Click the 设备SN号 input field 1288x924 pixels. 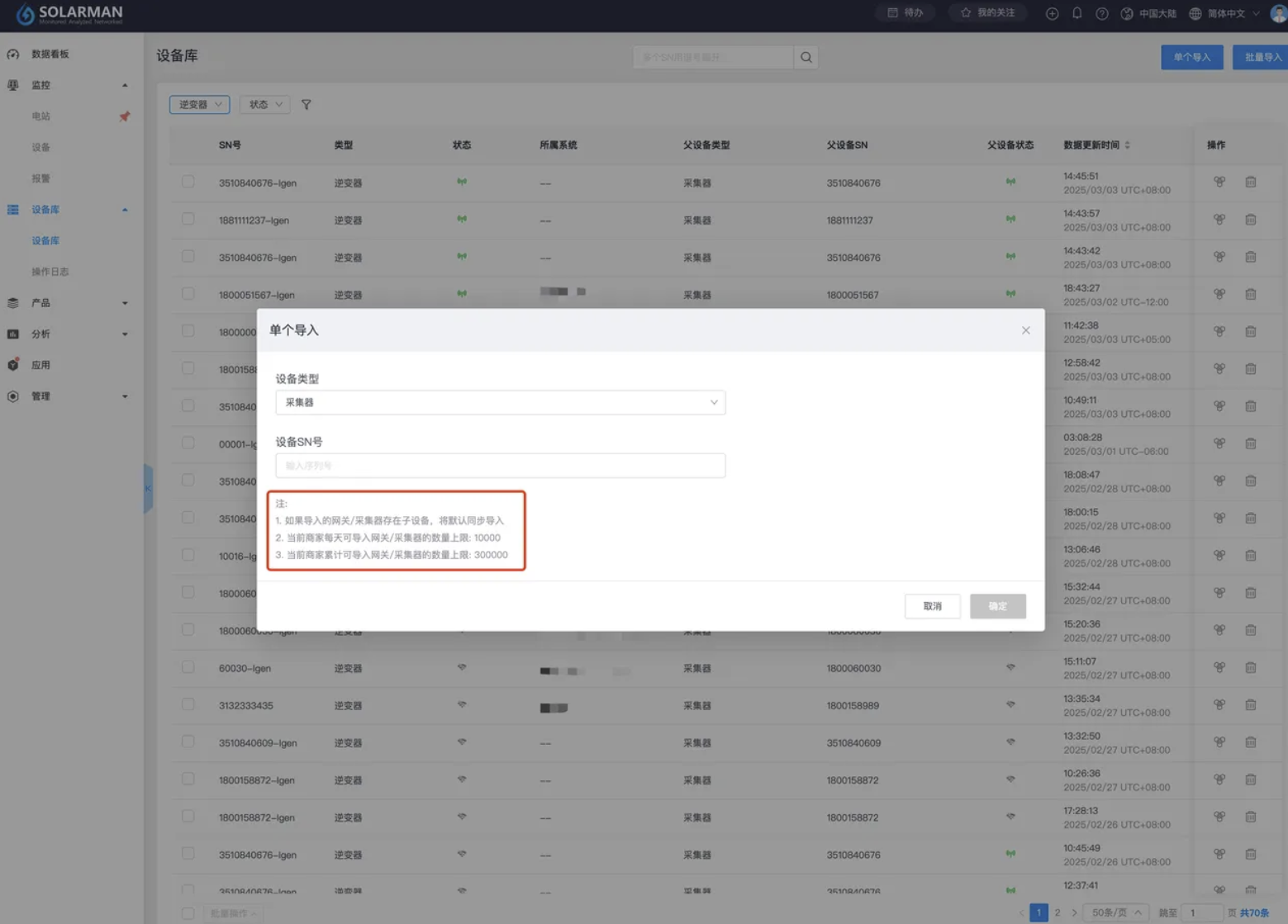point(501,466)
